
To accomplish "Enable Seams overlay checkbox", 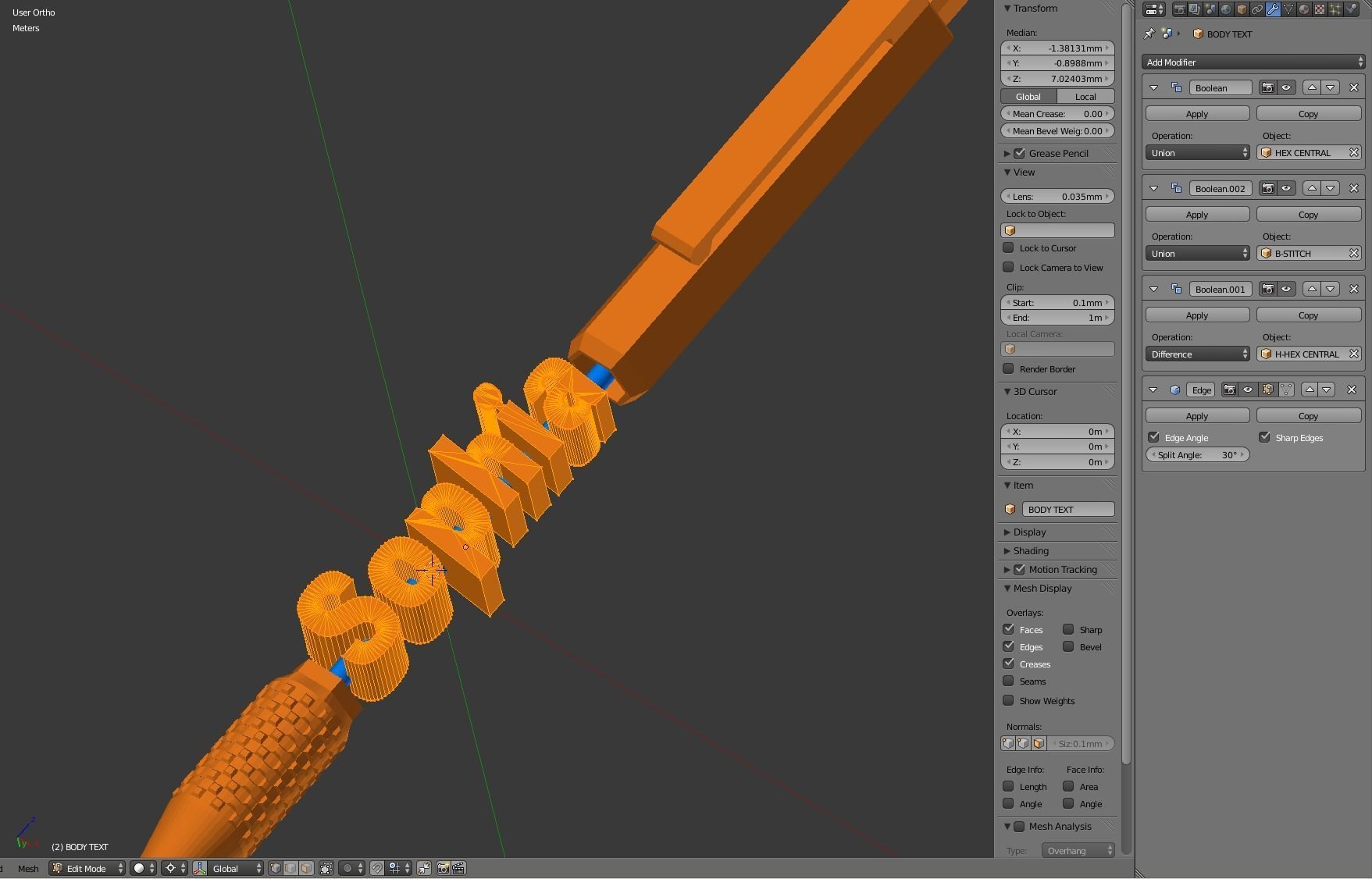I will coord(1008,681).
